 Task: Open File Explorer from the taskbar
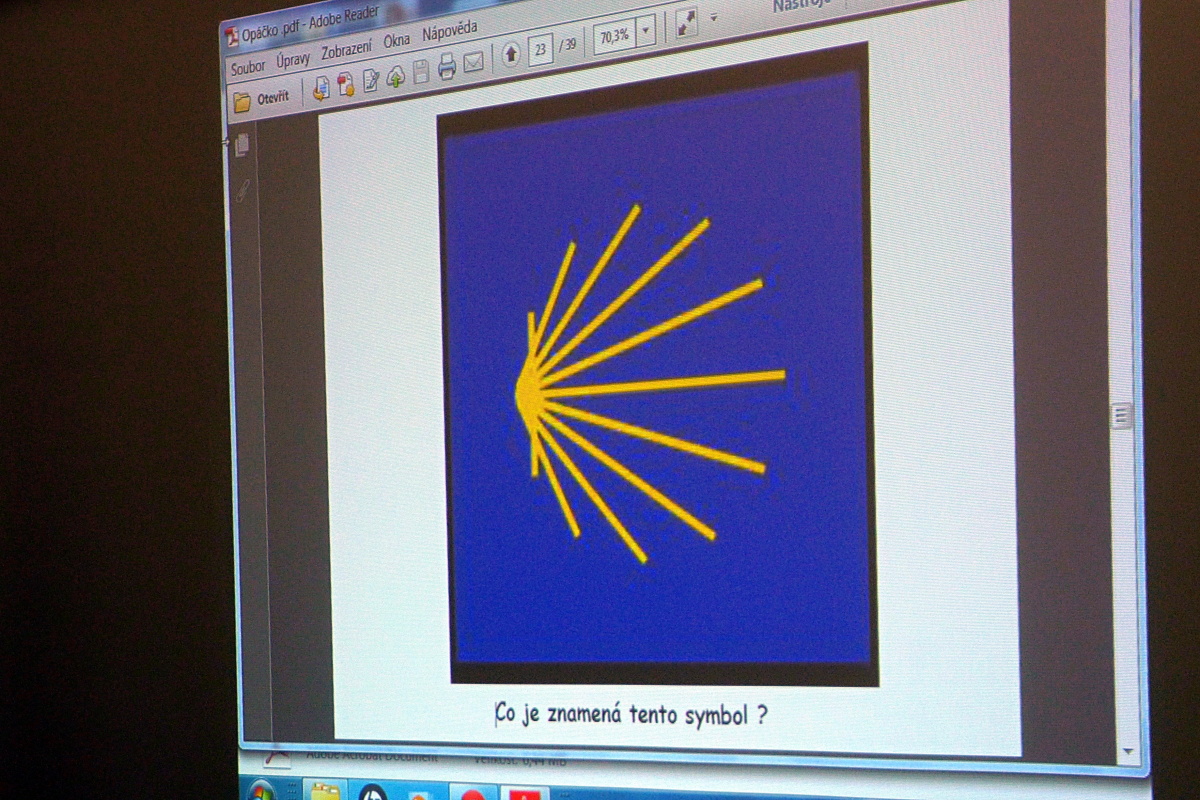pyautogui.click(x=325, y=792)
